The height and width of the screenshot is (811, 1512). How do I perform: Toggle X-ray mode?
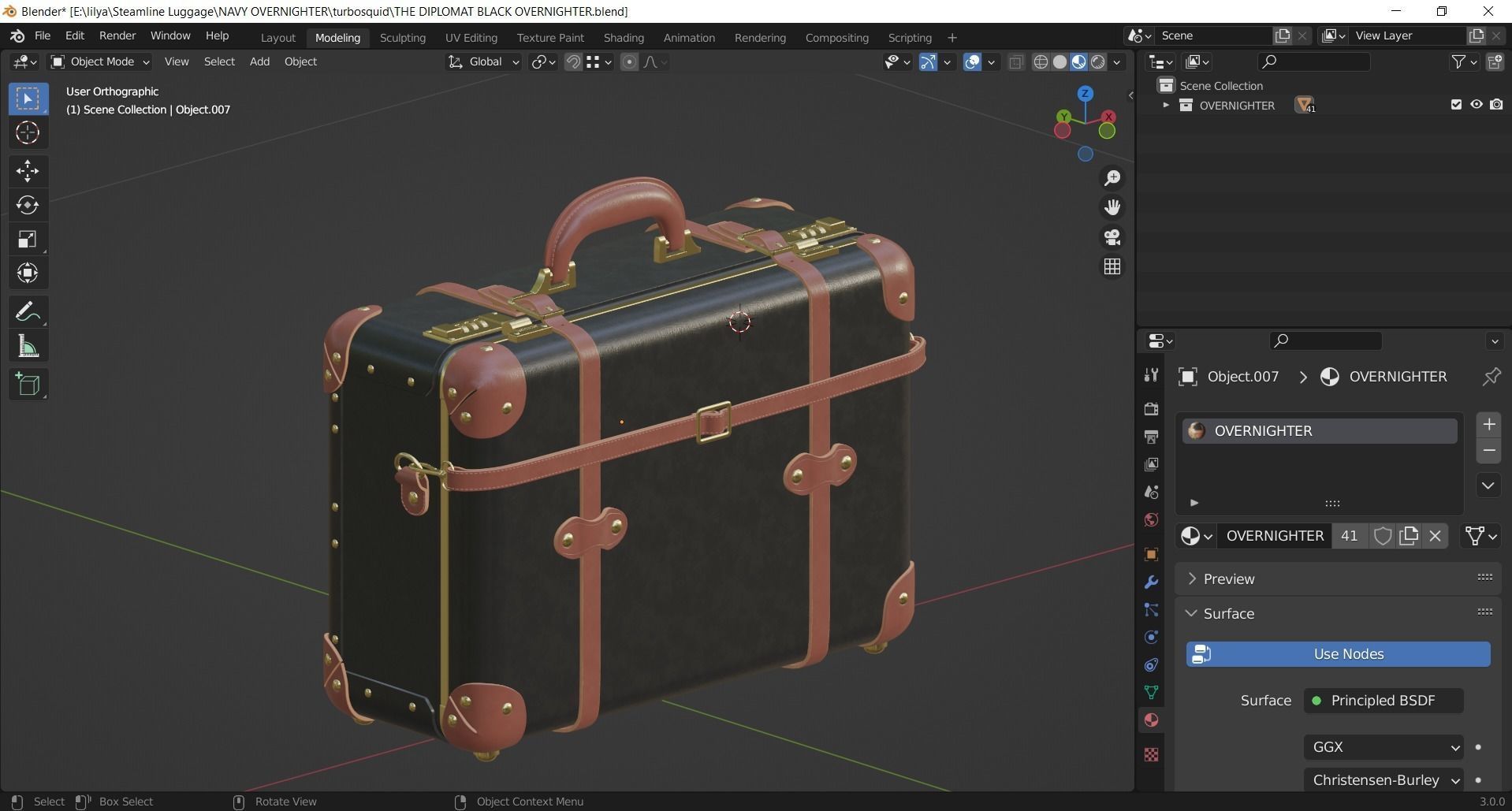tap(1016, 61)
